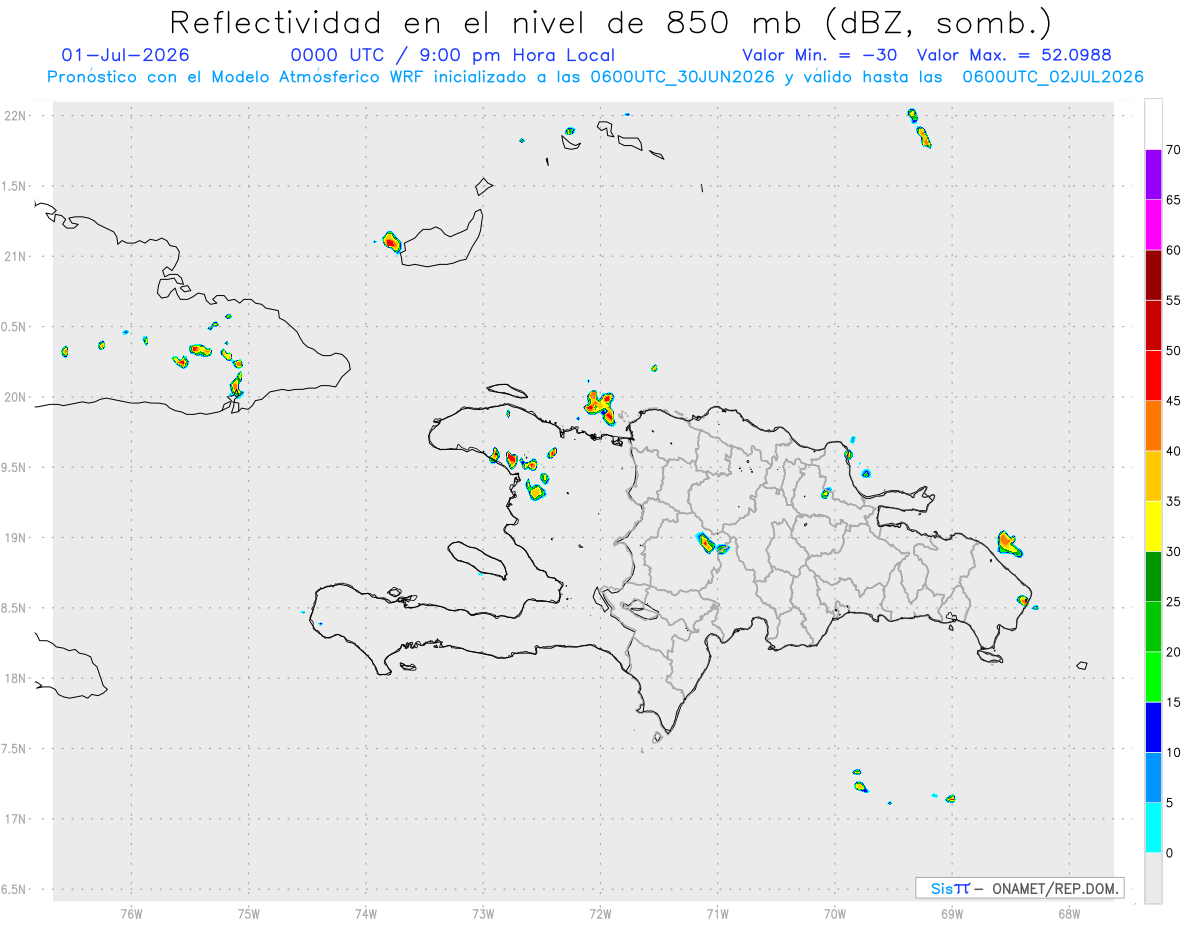Click the '19N' latitude label
1200x927 pixels.
[16, 538]
